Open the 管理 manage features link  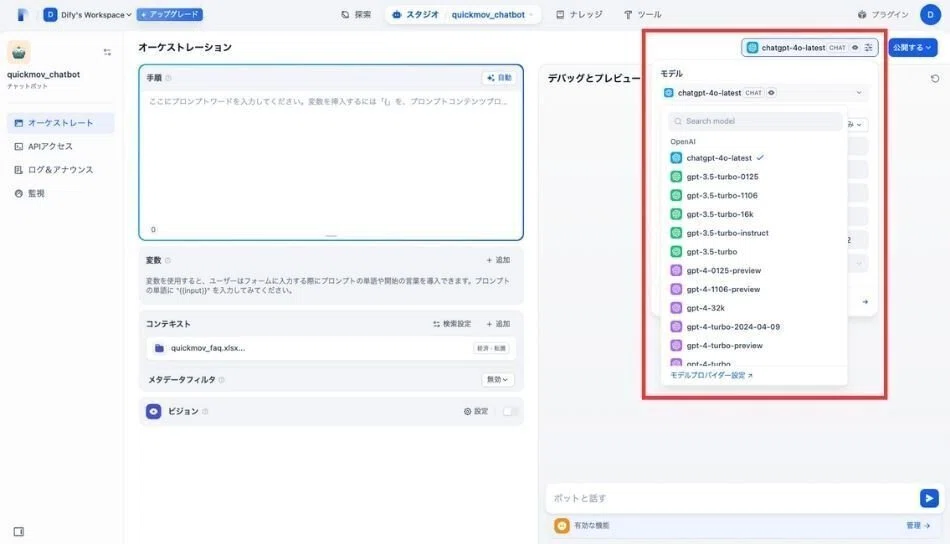[x=918, y=526]
